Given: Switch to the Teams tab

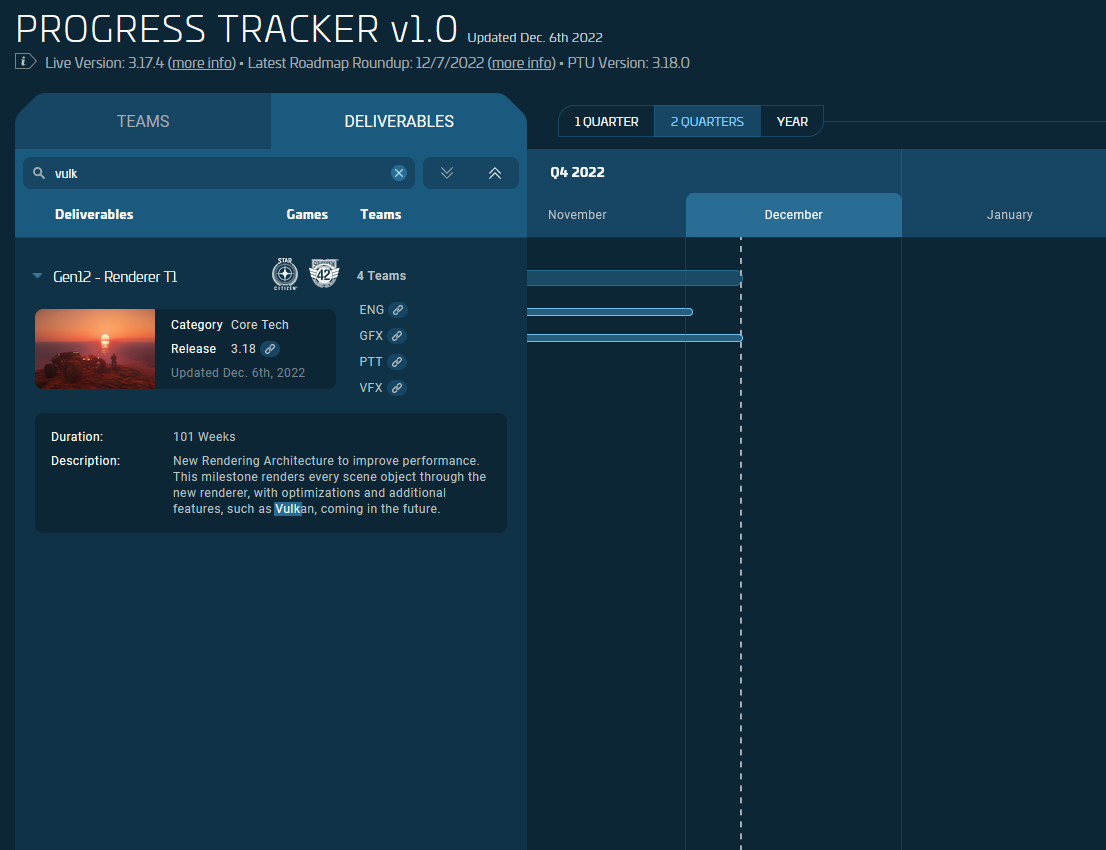Looking at the screenshot, I should point(143,121).
